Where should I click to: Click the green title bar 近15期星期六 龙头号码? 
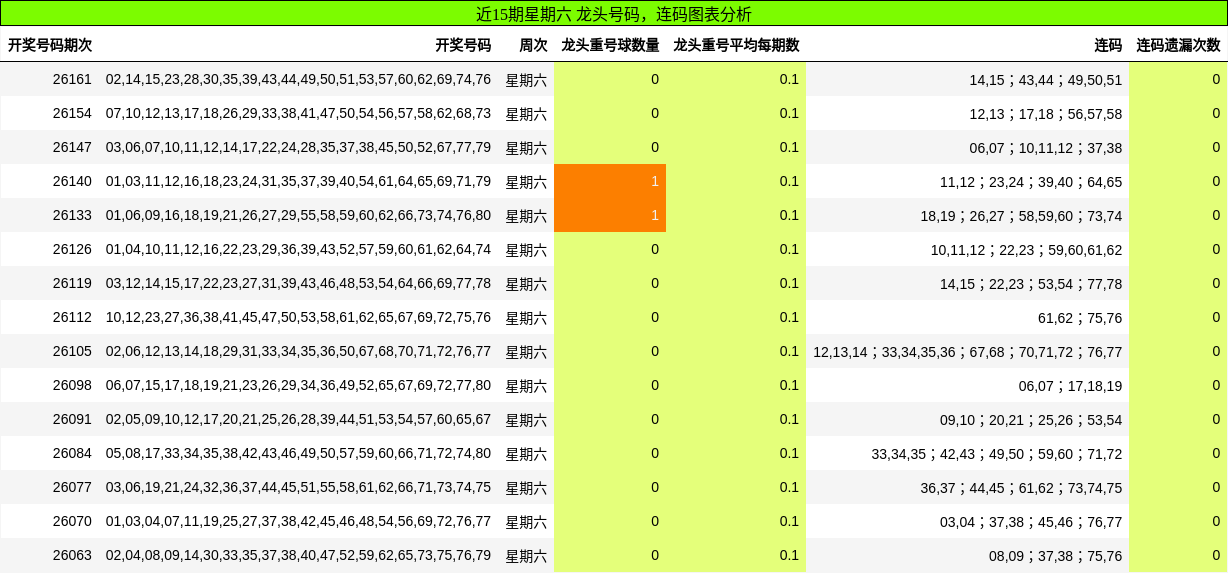point(614,14)
